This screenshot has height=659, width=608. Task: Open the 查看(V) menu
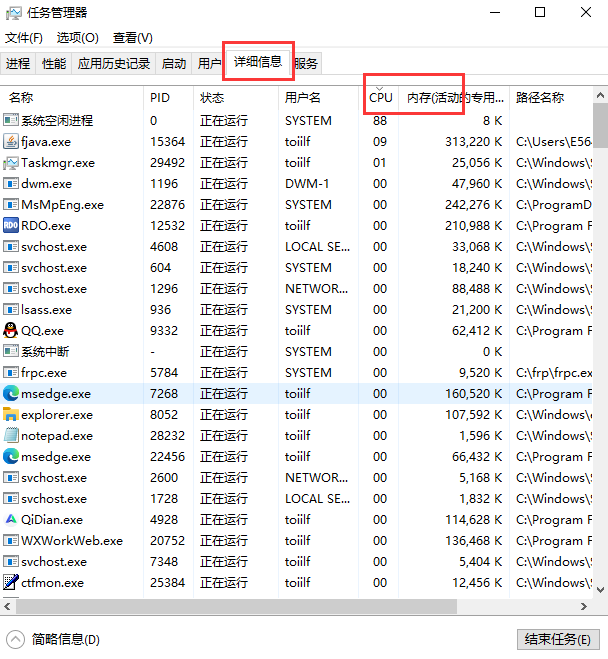click(x=133, y=38)
